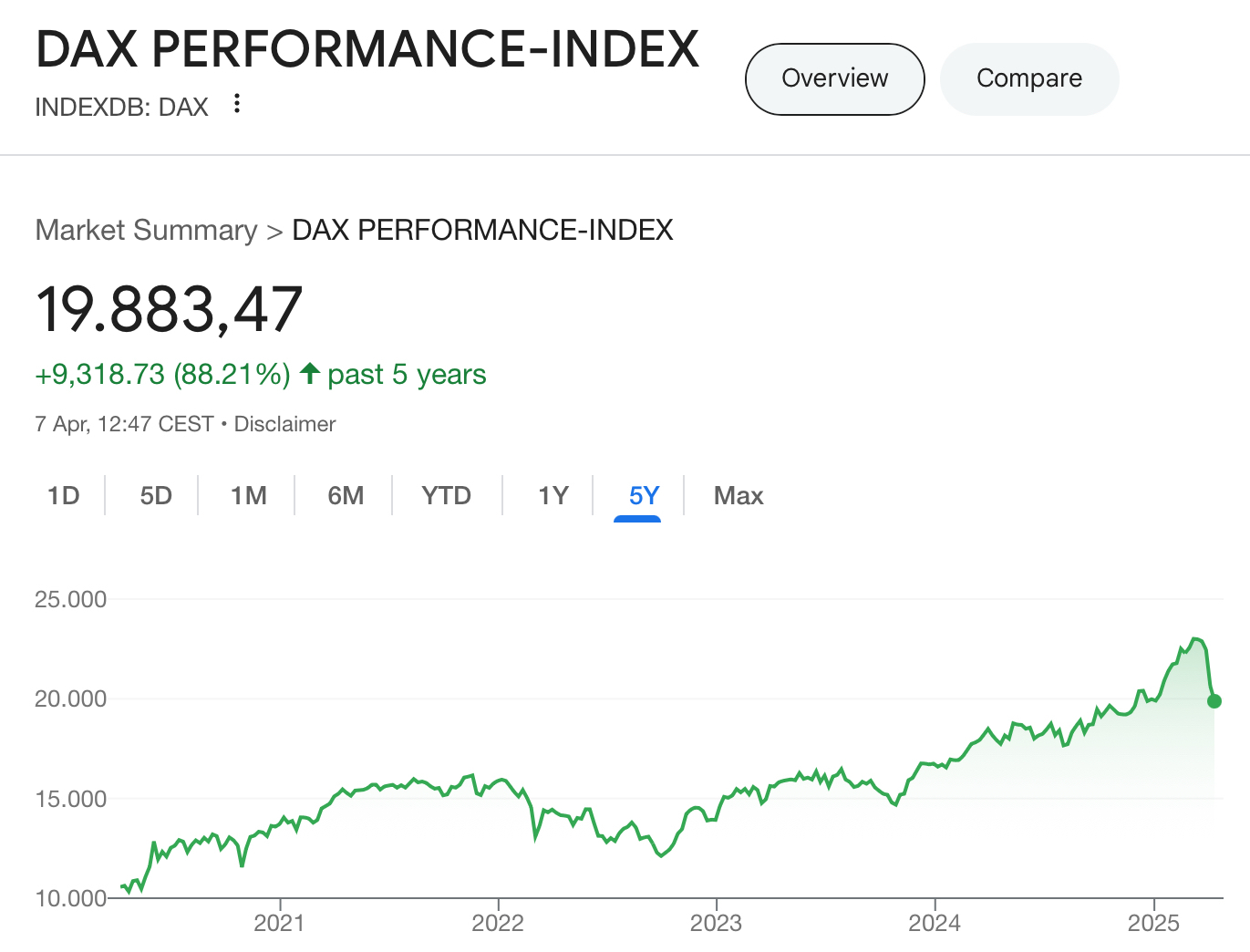This screenshot has width=1250, height=952.
Task: Open the Disclaimer link
Action: [x=284, y=424]
